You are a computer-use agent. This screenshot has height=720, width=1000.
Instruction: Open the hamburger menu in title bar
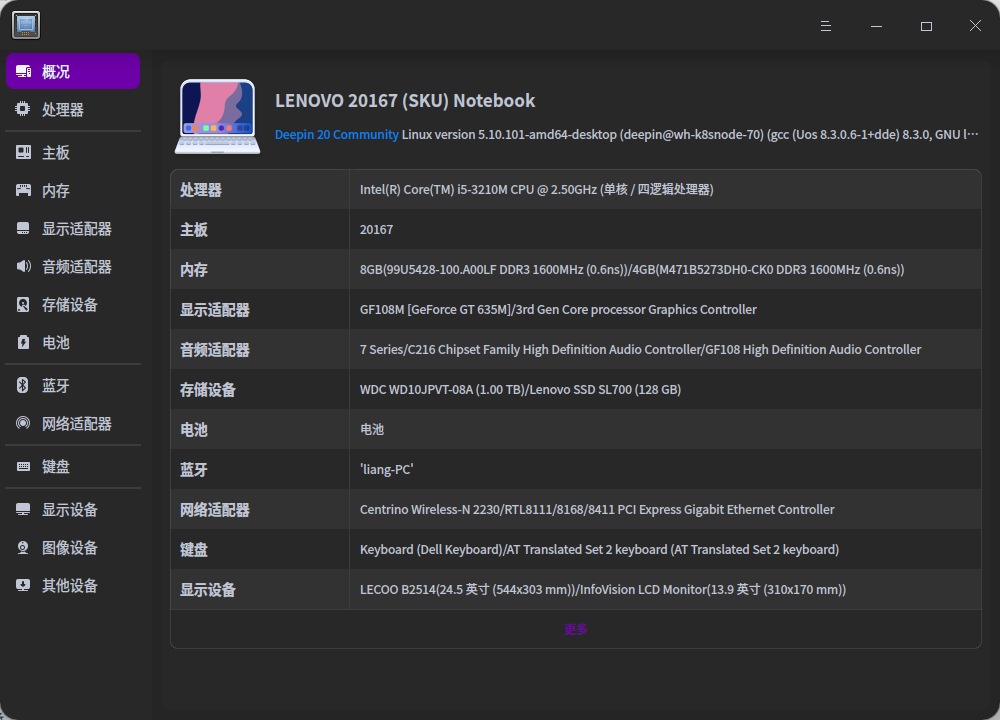tap(825, 25)
